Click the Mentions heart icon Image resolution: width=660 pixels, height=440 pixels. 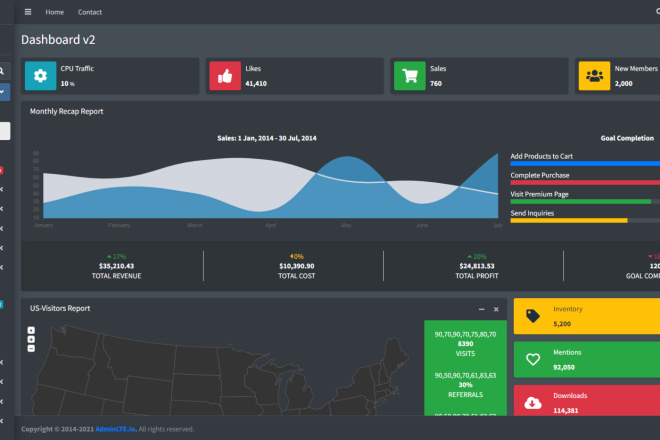click(533, 359)
